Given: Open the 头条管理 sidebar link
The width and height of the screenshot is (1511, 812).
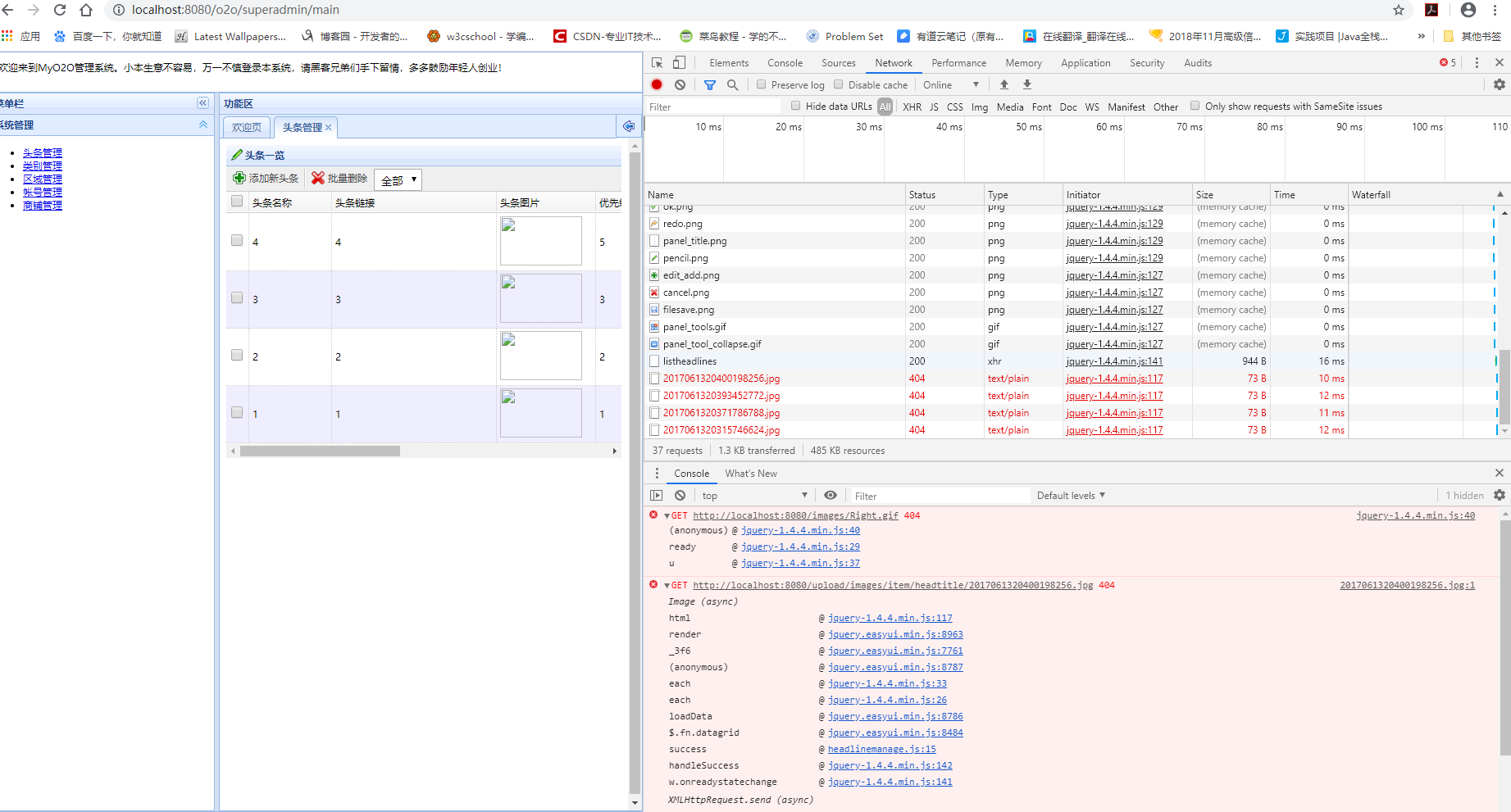Looking at the screenshot, I should pyautogui.click(x=43, y=152).
